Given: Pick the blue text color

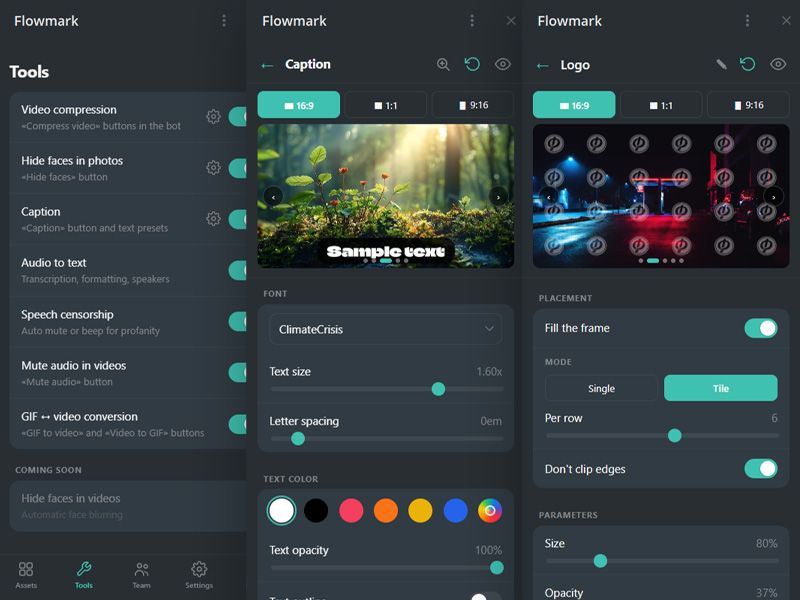Looking at the screenshot, I should click(x=456, y=510).
